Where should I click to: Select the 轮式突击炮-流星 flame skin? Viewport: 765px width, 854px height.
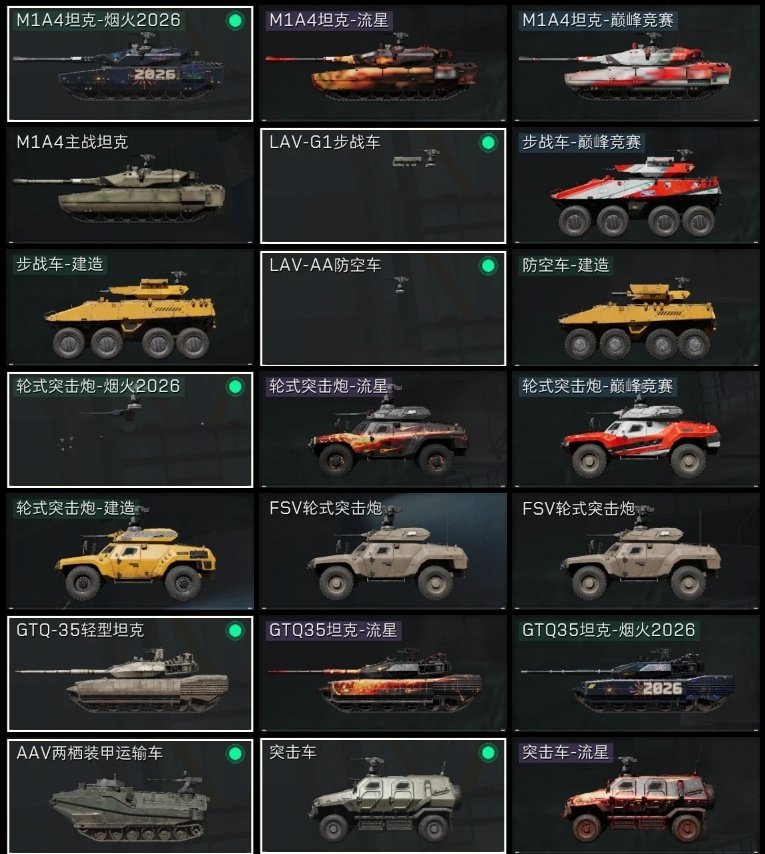(x=383, y=430)
